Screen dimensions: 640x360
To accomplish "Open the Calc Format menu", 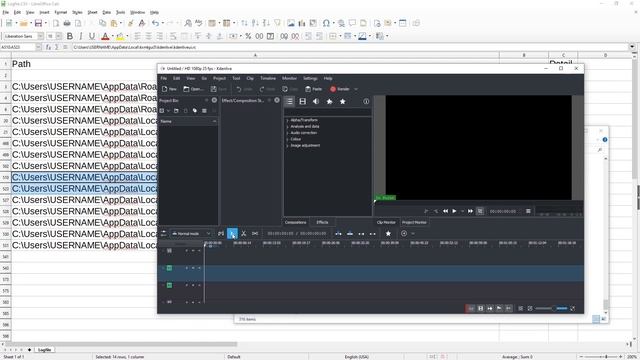I will pos(60,13).
